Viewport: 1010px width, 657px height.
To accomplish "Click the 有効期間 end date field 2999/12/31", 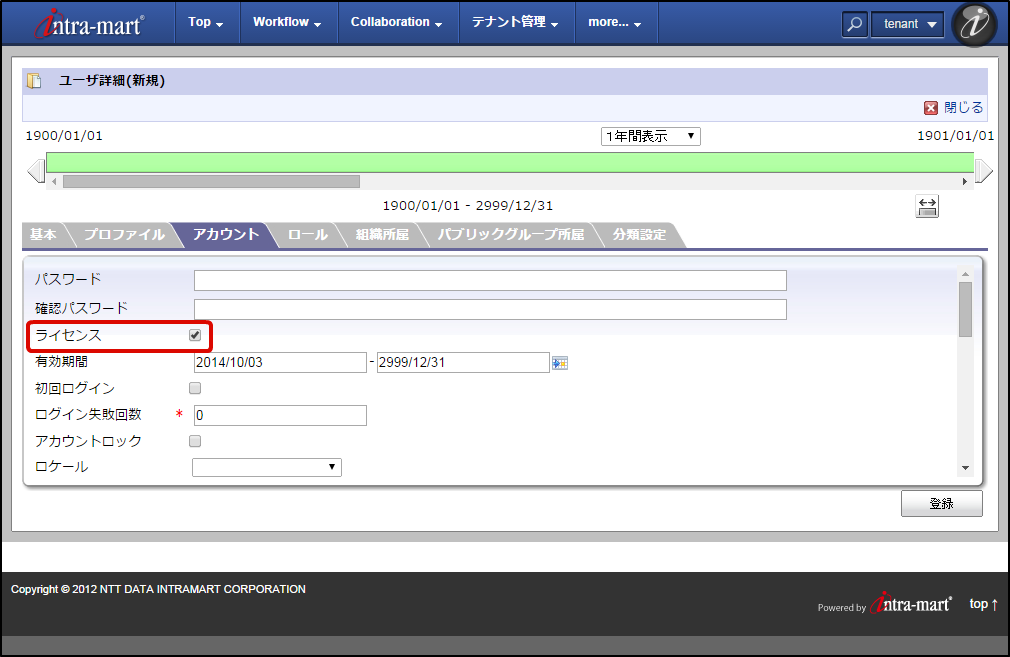I will click(463, 362).
